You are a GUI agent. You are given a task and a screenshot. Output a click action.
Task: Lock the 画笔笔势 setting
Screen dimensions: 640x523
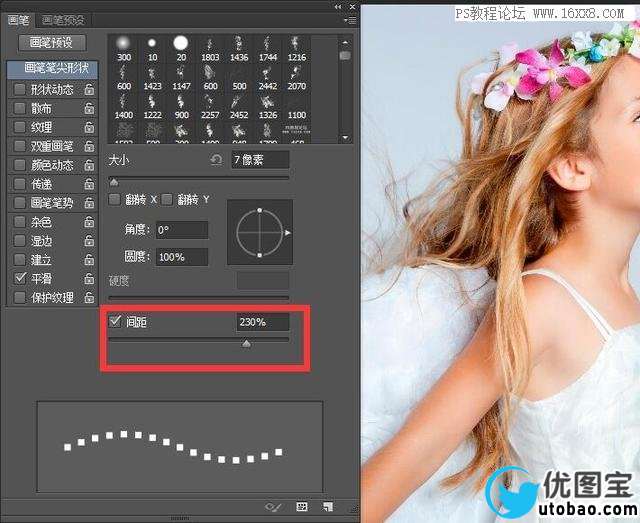(89, 203)
